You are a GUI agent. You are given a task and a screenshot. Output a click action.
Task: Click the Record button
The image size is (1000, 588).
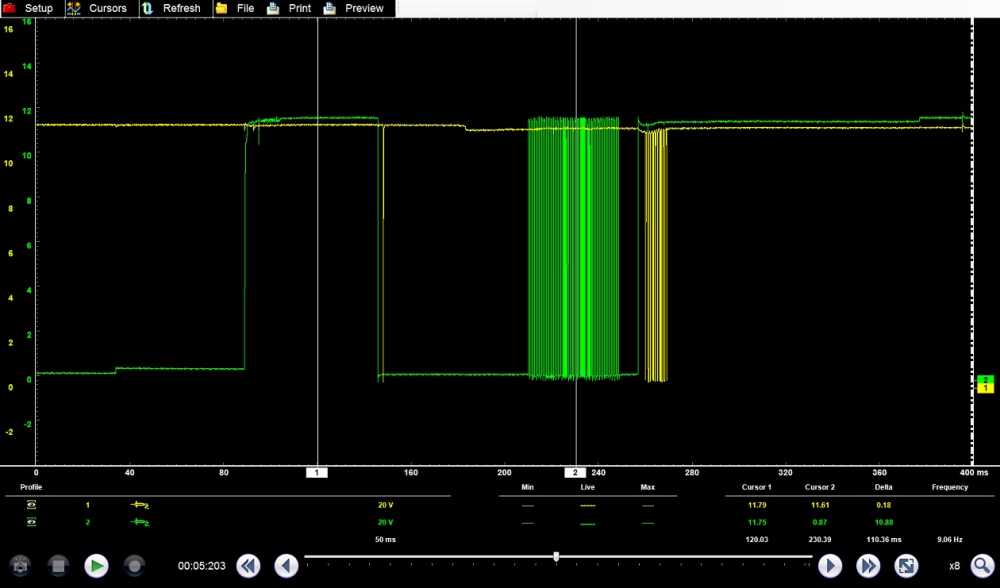coord(134,566)
